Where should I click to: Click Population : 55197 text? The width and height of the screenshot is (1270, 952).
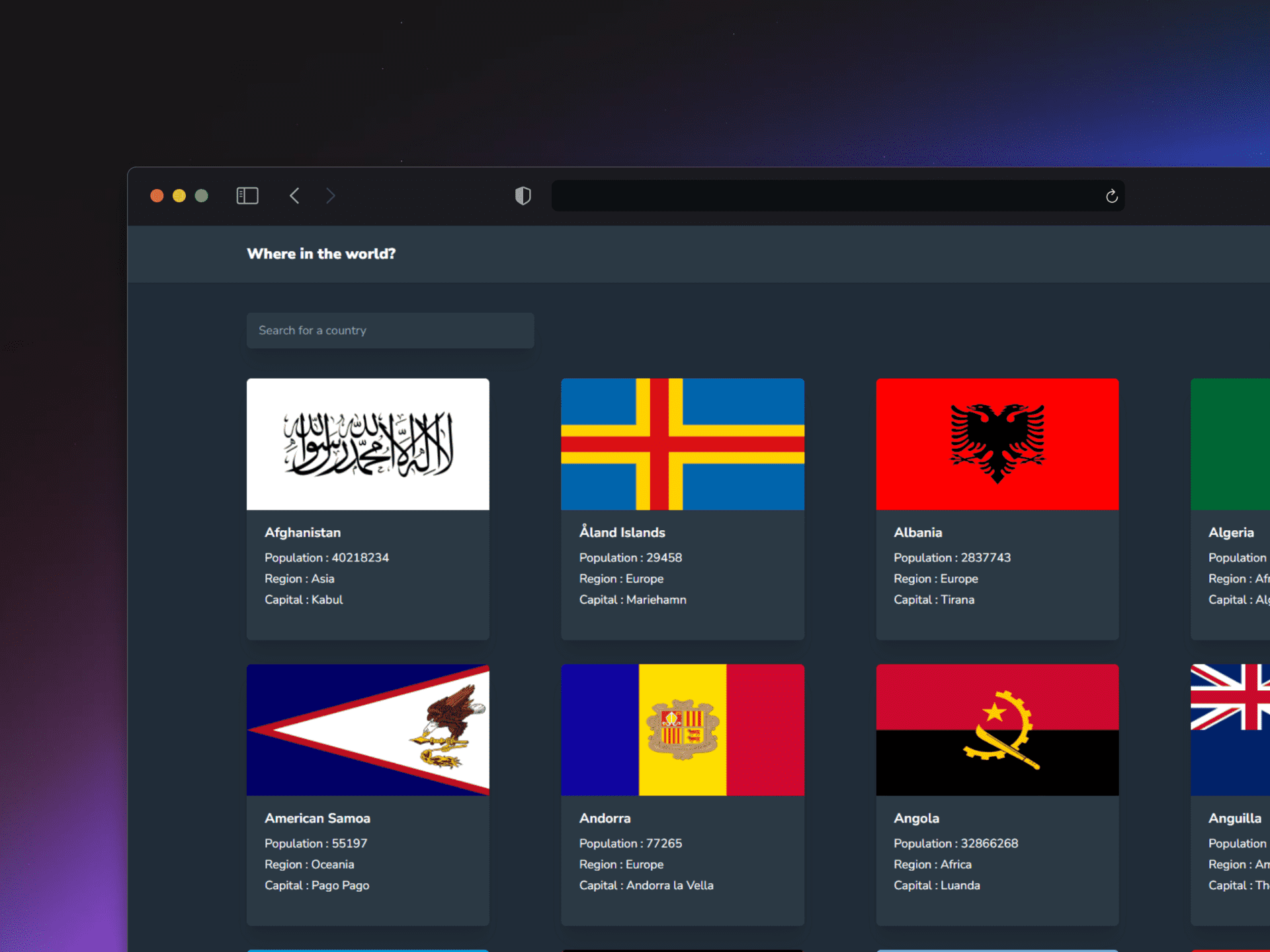(316, 843)
